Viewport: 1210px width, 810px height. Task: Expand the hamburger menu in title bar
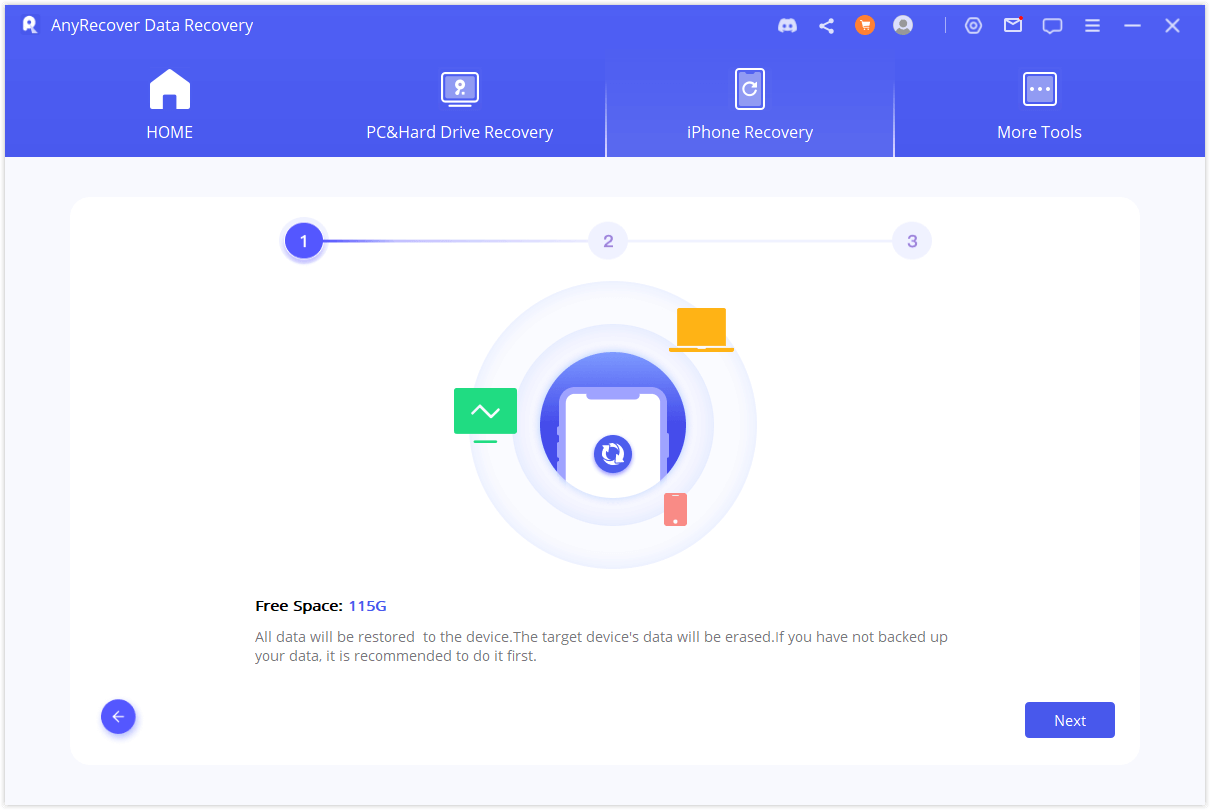1092,26
